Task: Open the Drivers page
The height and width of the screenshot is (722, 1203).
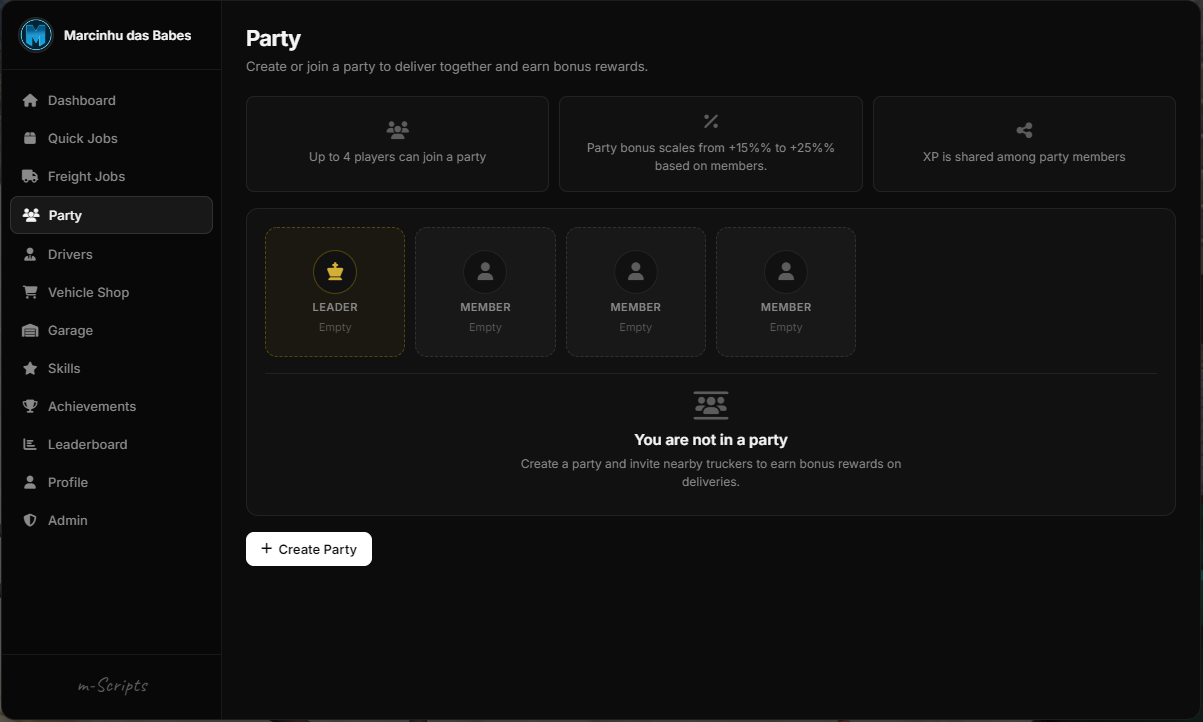Action: 111,254
